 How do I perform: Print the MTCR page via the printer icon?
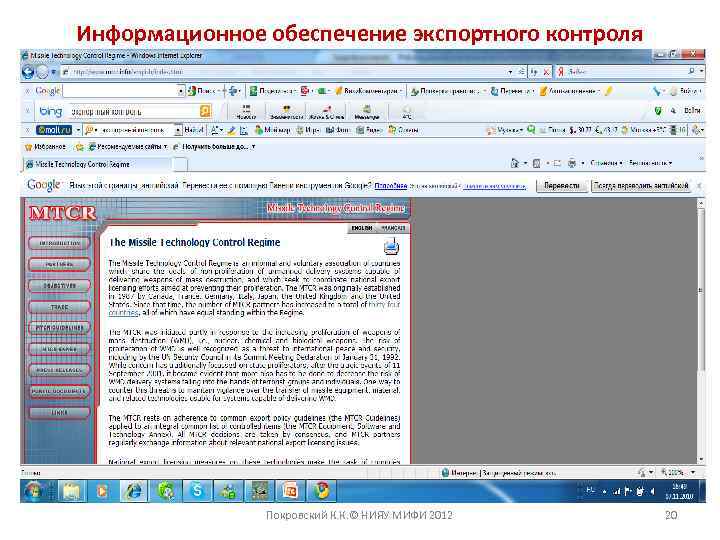pyautogui.click(x=391, y=247)
